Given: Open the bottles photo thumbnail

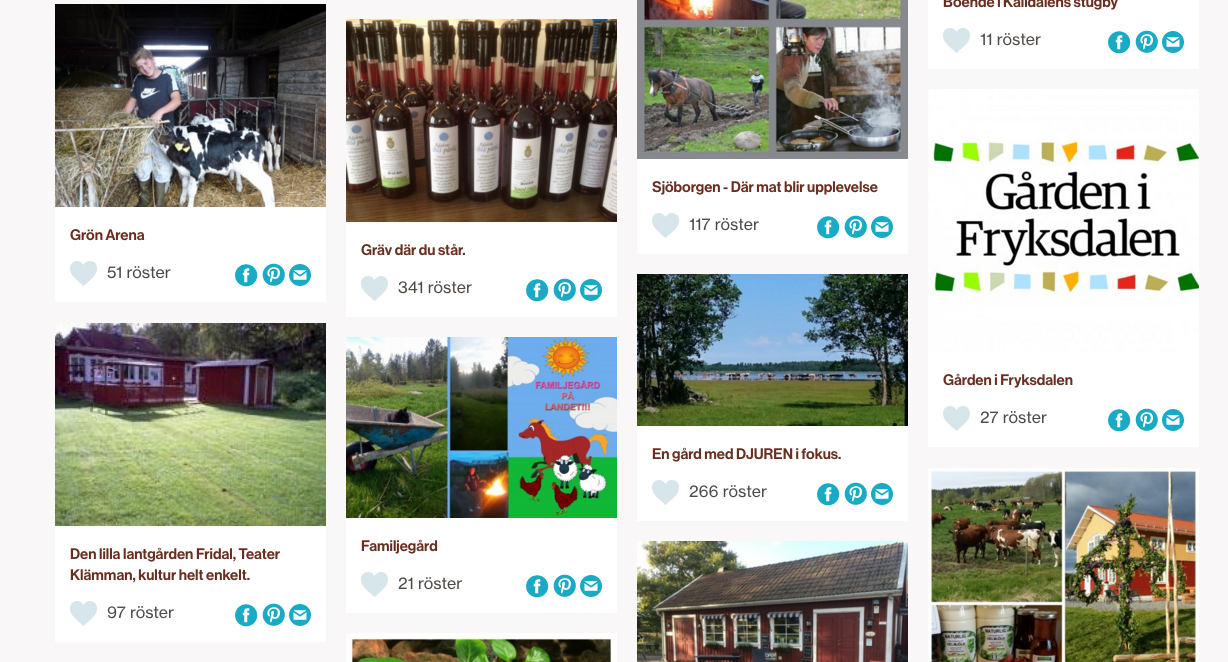Looking at the screenshot, I should click(481, 120).
